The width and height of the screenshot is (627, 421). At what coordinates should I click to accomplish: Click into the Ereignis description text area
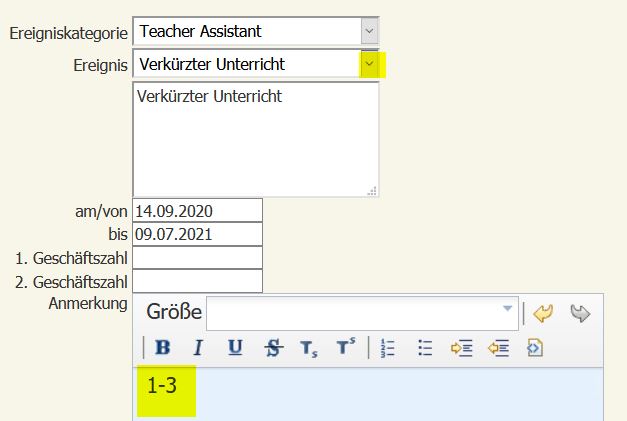[256, 140]
